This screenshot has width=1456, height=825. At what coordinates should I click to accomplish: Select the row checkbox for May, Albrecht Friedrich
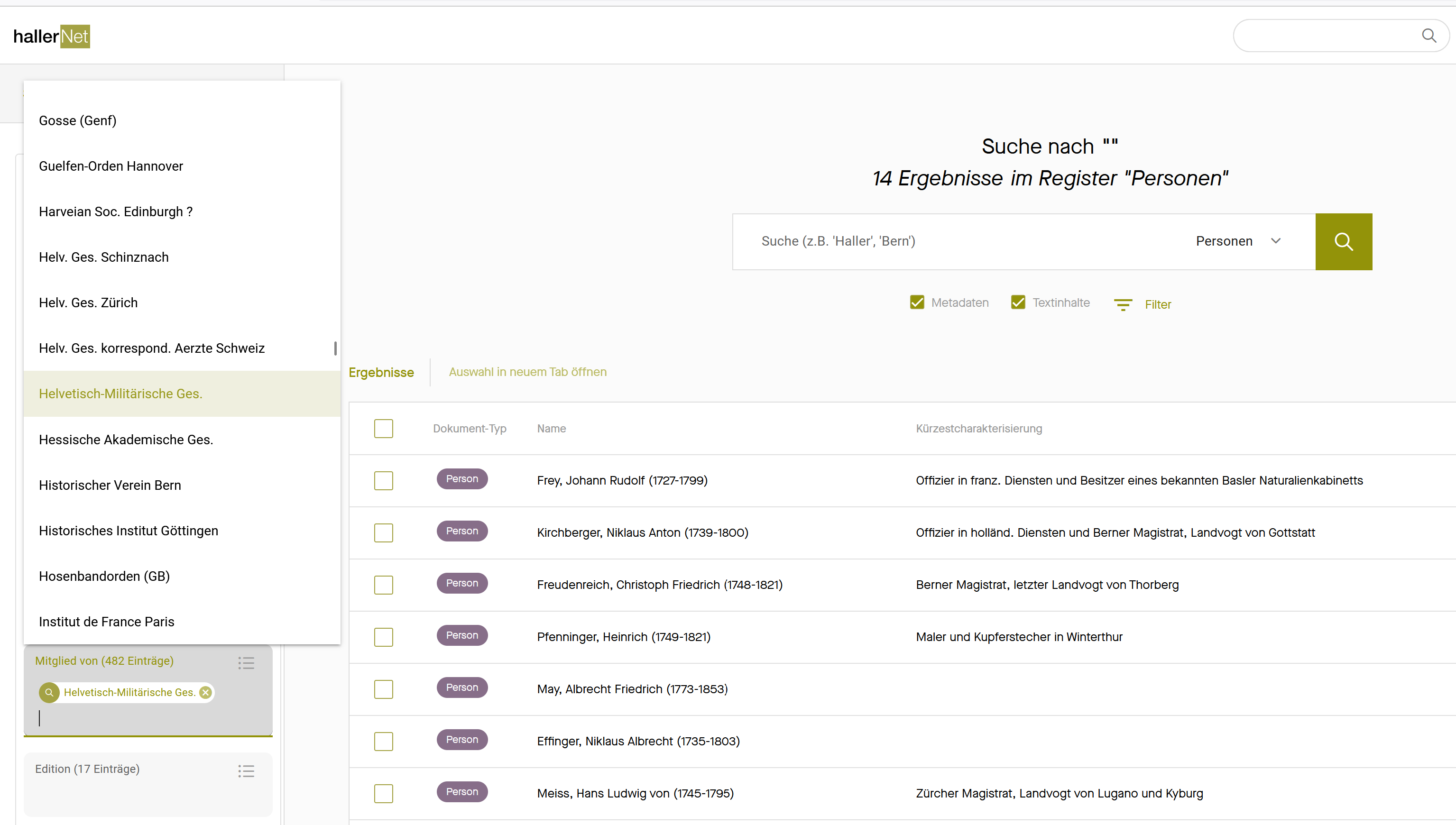point(384,689)
